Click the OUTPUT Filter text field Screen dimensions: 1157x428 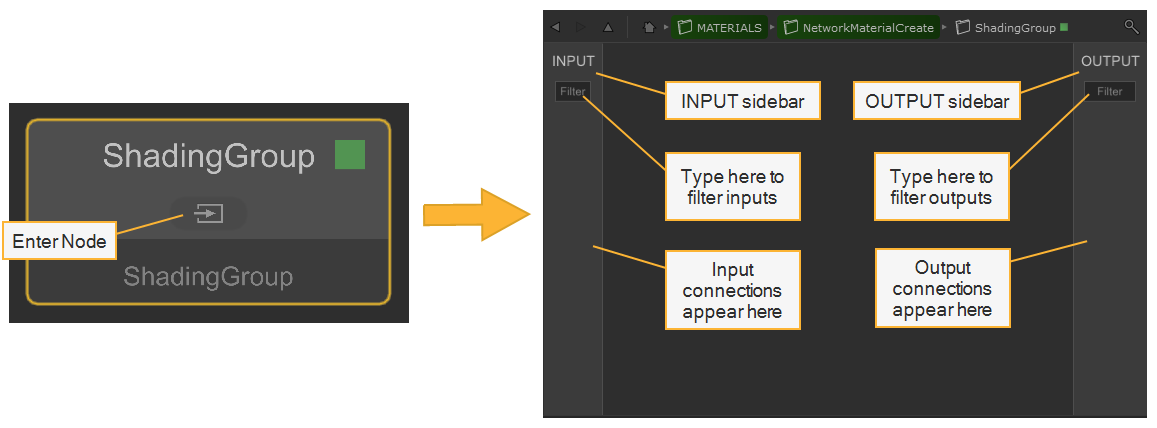click(x=1110, y=92)
